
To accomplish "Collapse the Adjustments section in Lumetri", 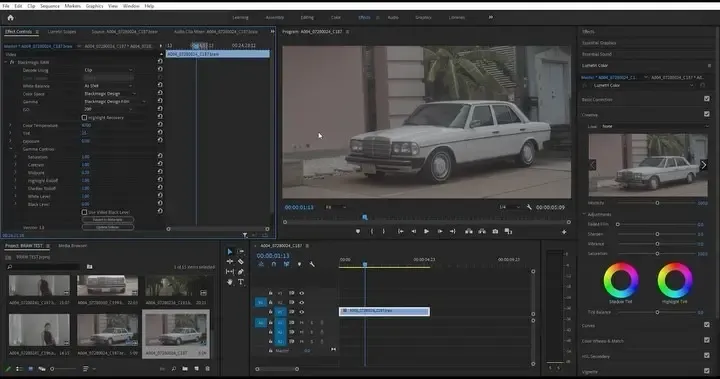I will (584, 215).
